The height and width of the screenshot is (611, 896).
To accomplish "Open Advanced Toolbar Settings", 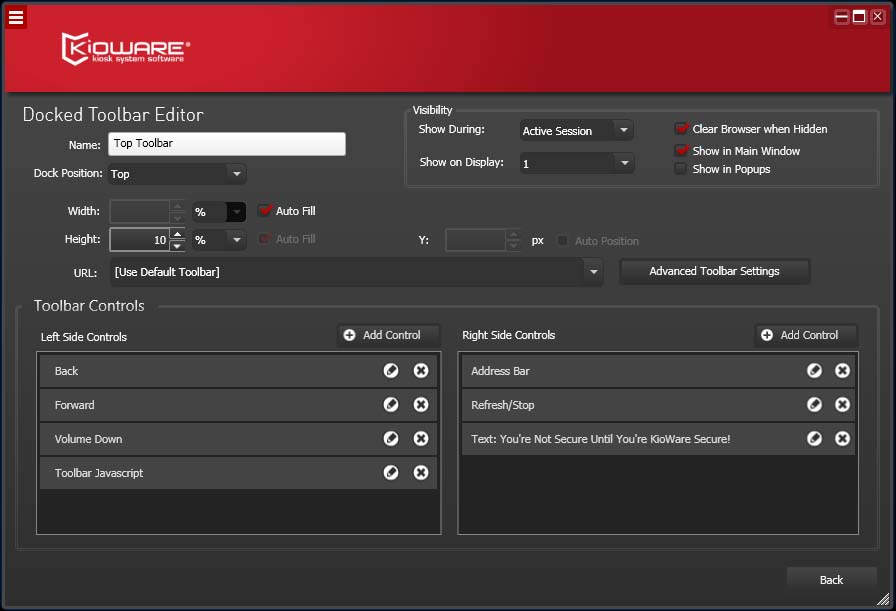I will coord(714,271).
